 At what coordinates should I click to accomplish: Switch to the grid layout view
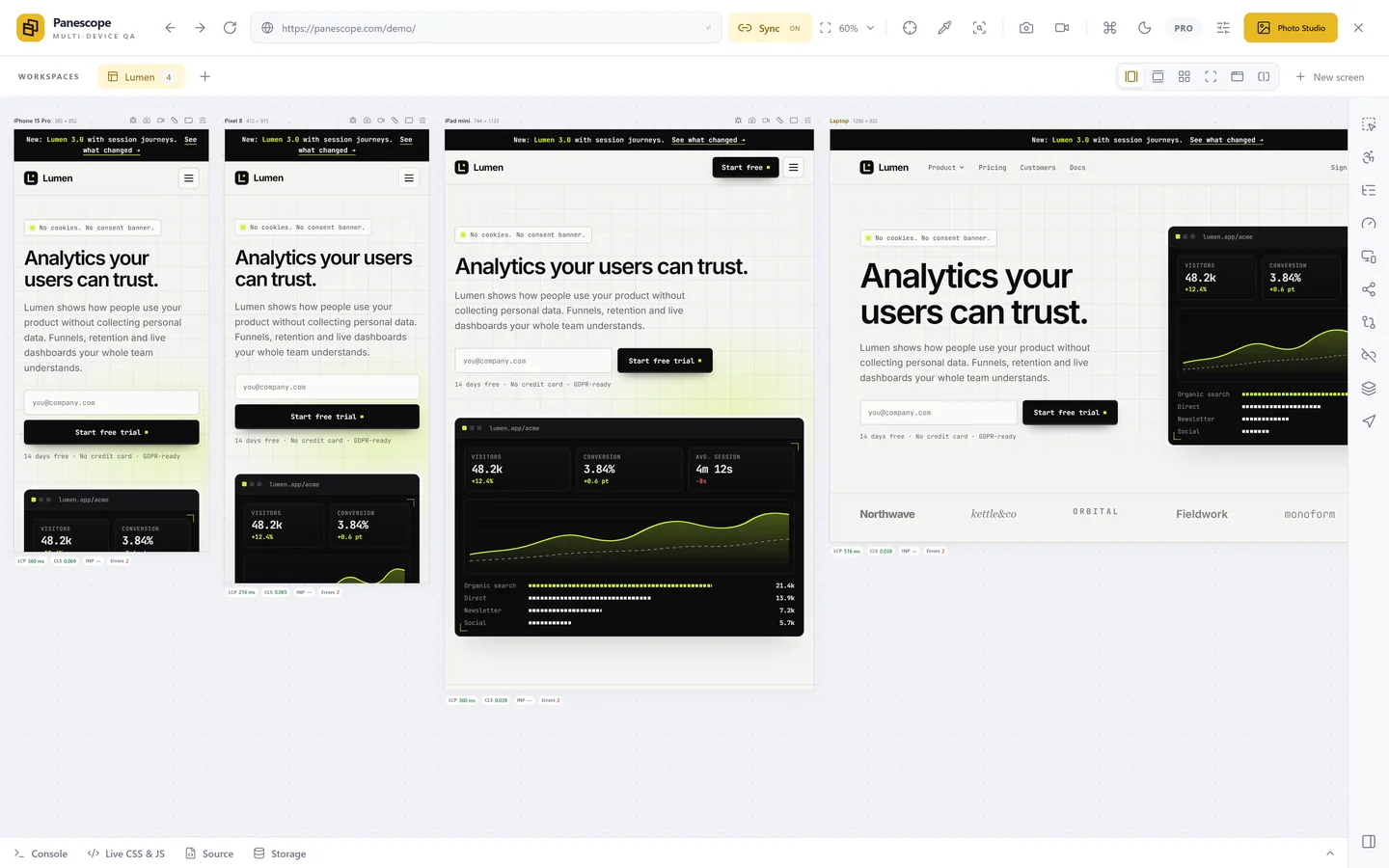1185,76
